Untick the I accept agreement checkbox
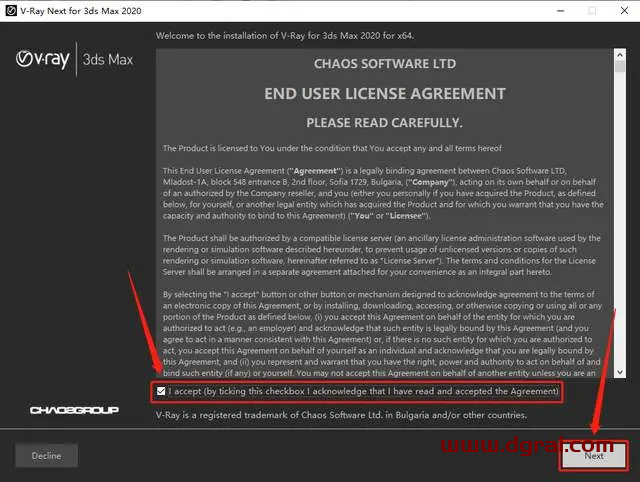Screen dimensions: 640x482 (161, 391)
